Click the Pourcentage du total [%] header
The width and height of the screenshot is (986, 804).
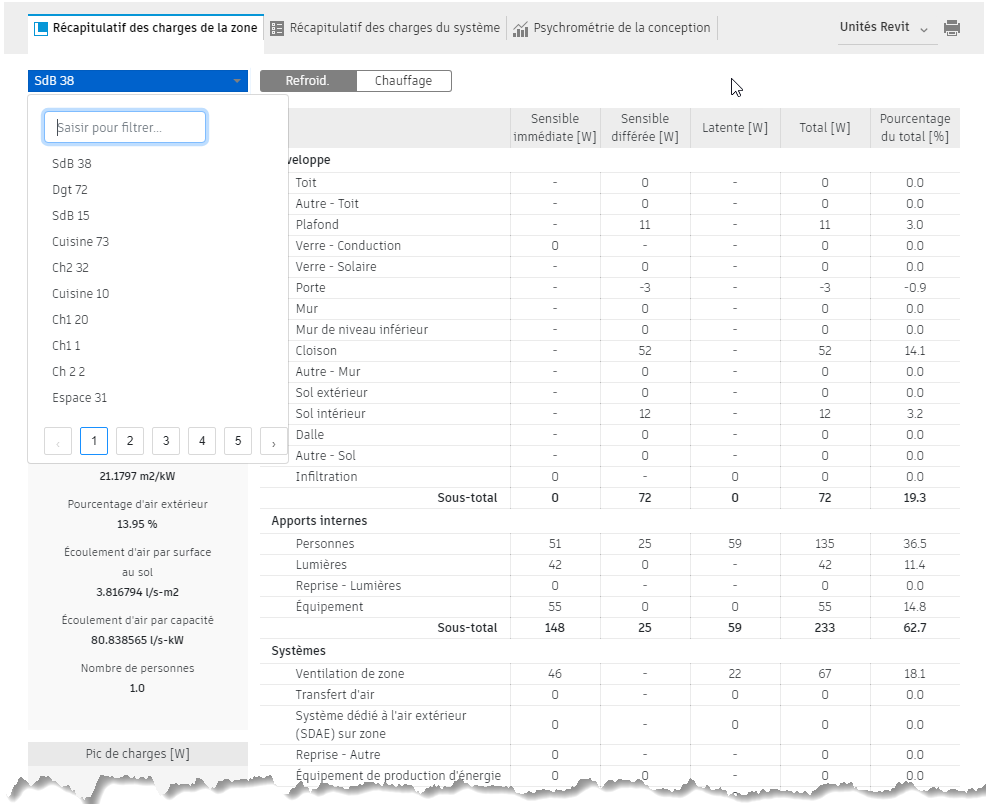(x=915, y=128)
